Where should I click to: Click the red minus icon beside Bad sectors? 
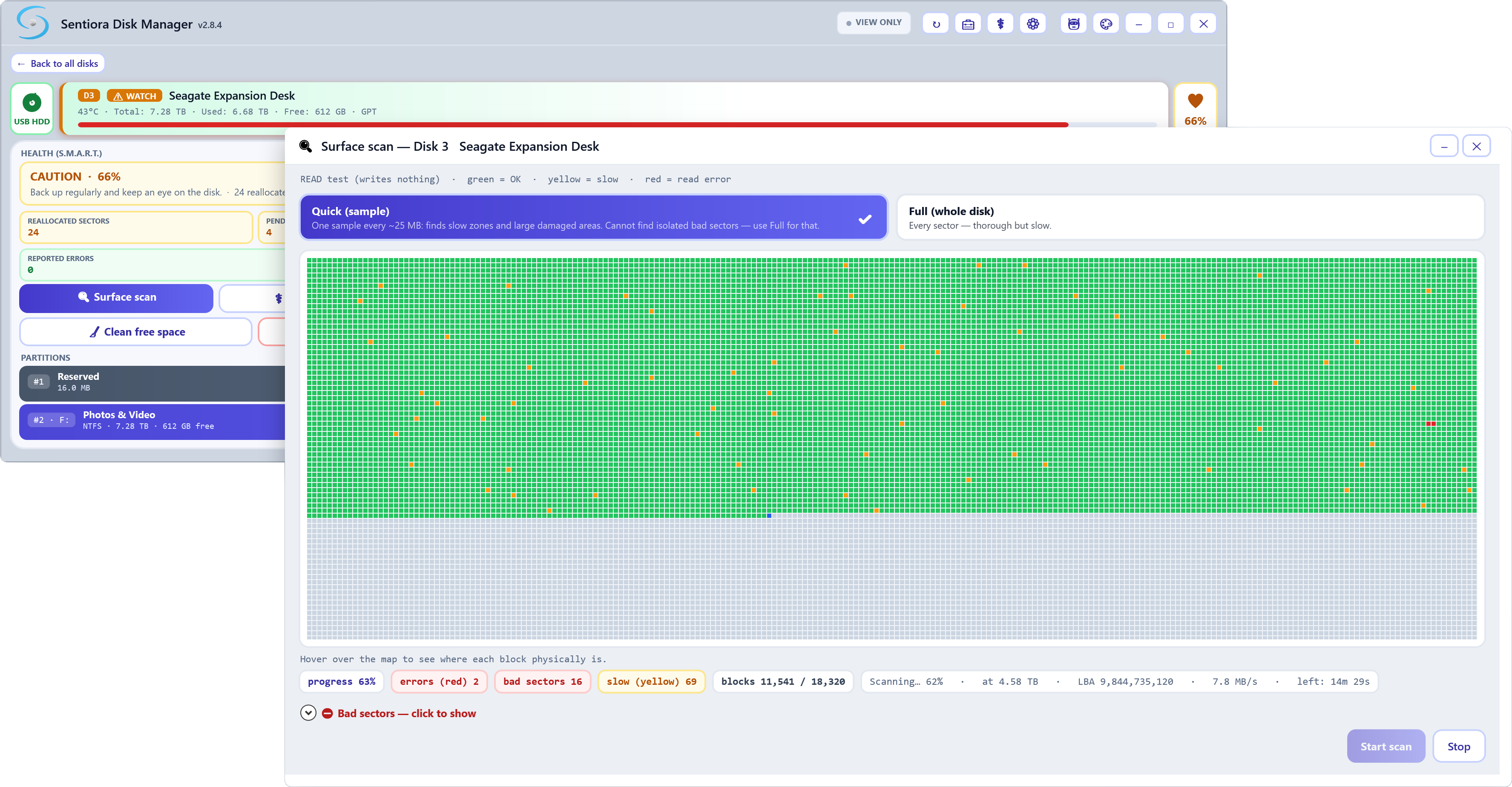328,713
